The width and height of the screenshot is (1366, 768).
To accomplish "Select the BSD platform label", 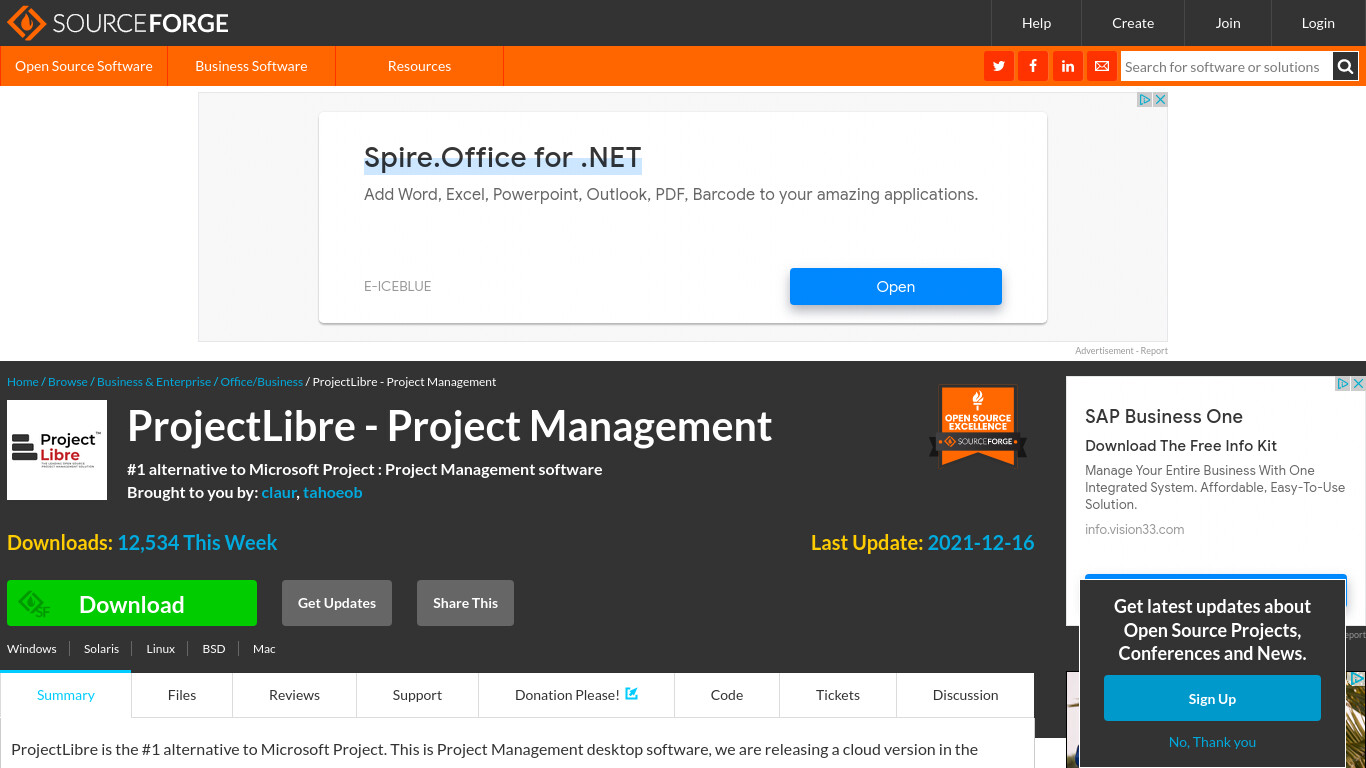I will click(214, 649).
